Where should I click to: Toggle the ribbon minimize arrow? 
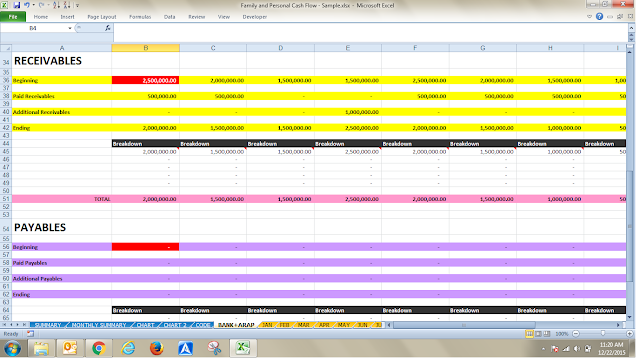coord(589,17)
